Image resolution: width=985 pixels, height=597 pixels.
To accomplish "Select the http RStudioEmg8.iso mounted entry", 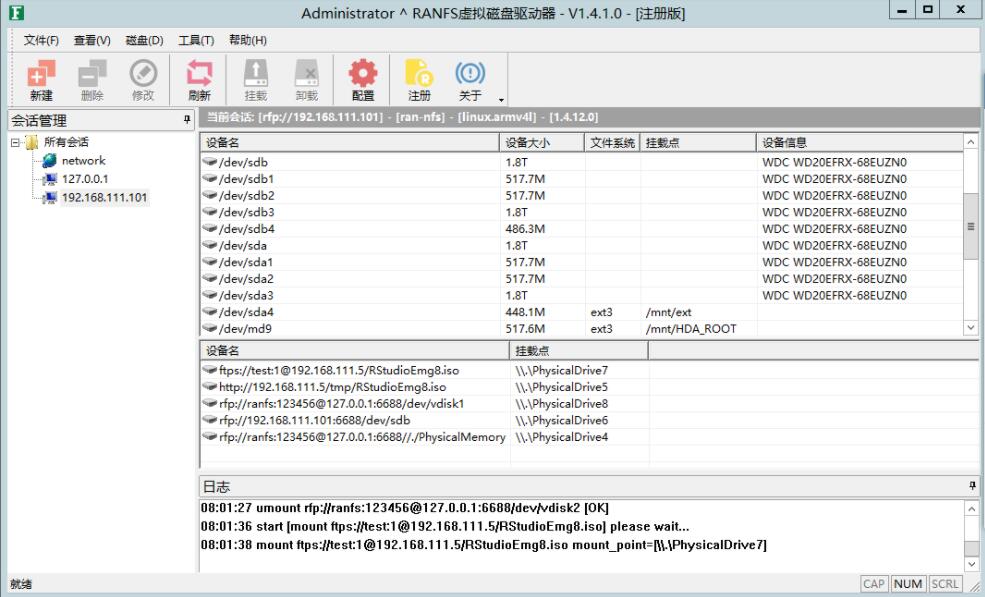I will coord(332,387).
